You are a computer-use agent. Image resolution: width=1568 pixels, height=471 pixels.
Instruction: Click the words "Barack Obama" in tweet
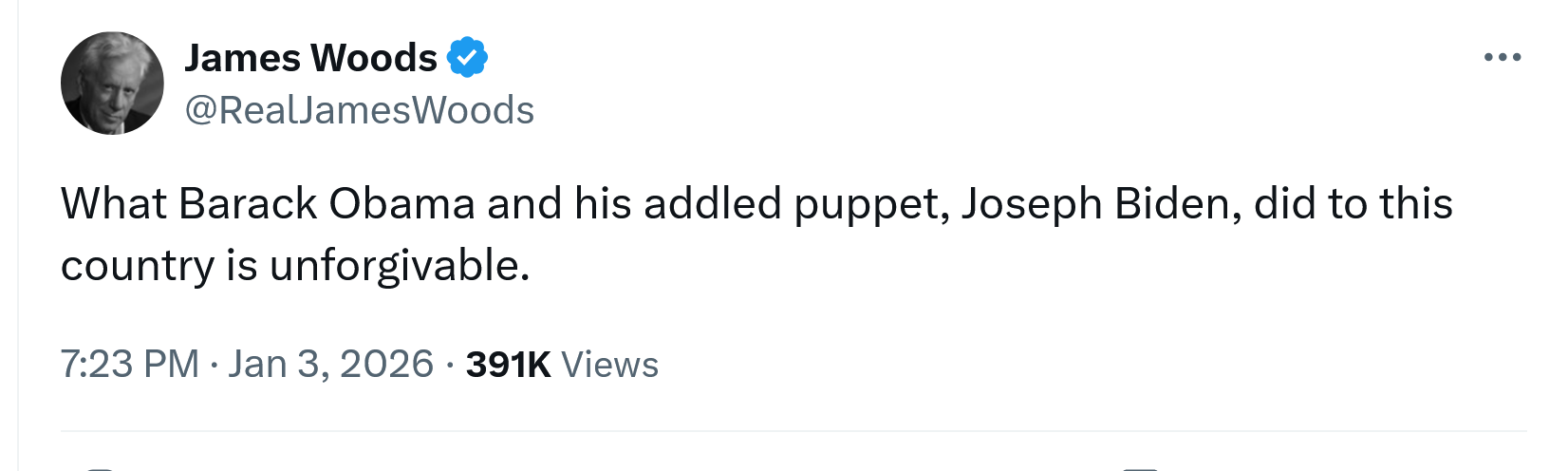(x=326, y=203)
